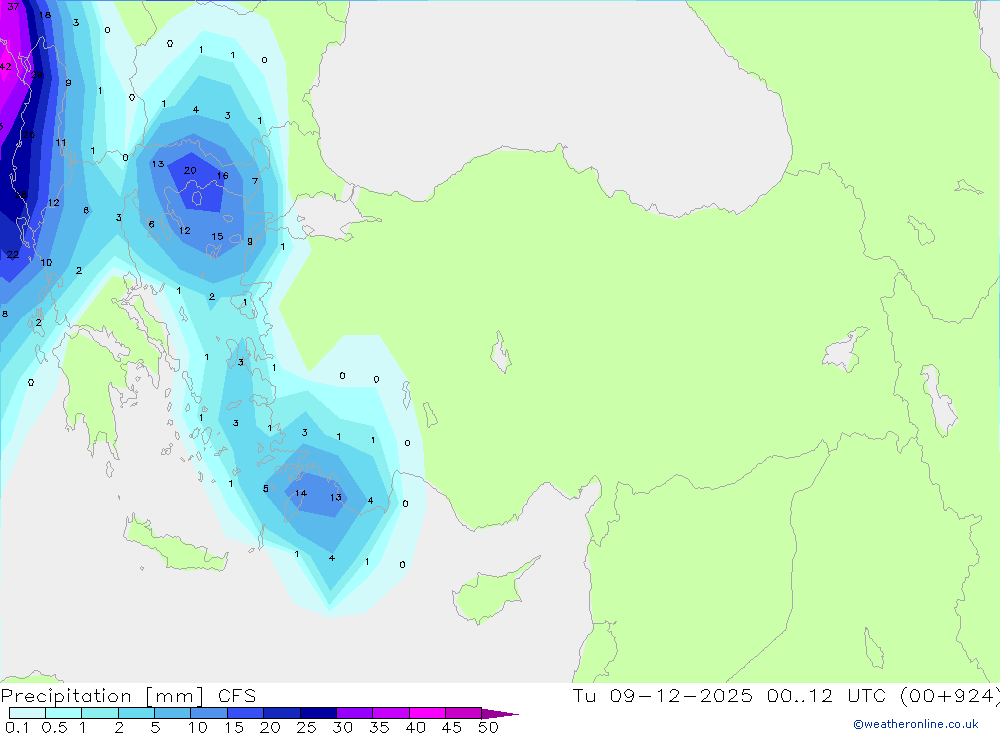Click the legend label '50'

[488, 727]
